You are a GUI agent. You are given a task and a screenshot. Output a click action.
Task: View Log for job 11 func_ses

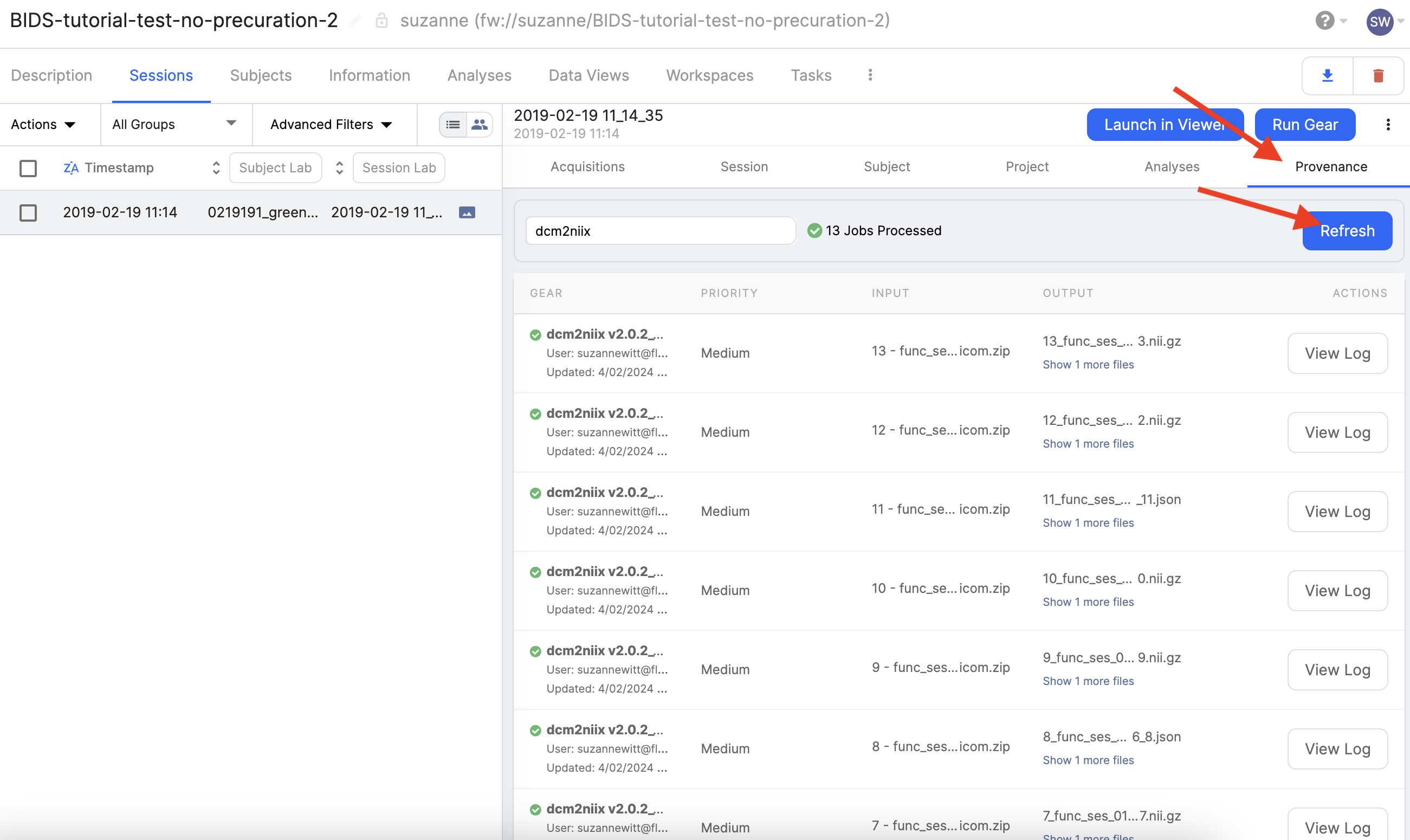click(1337, 512)
